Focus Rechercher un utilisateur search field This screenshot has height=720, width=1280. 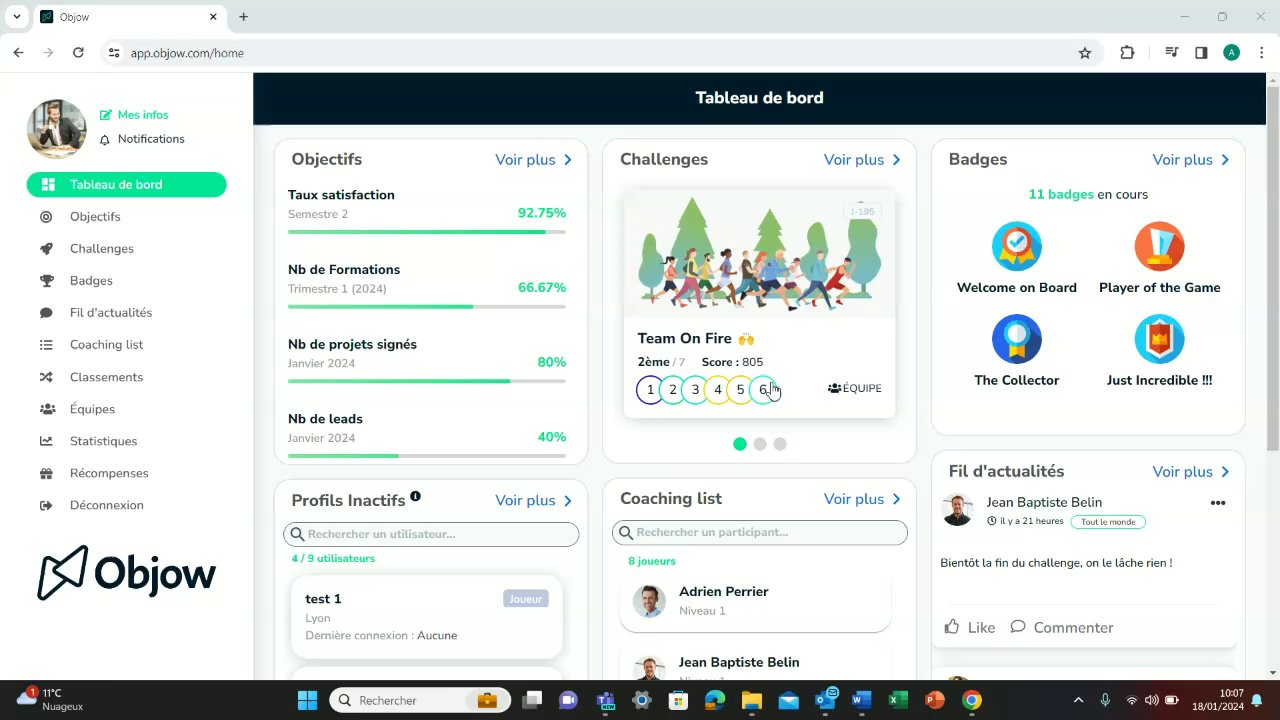click(431, 534)
